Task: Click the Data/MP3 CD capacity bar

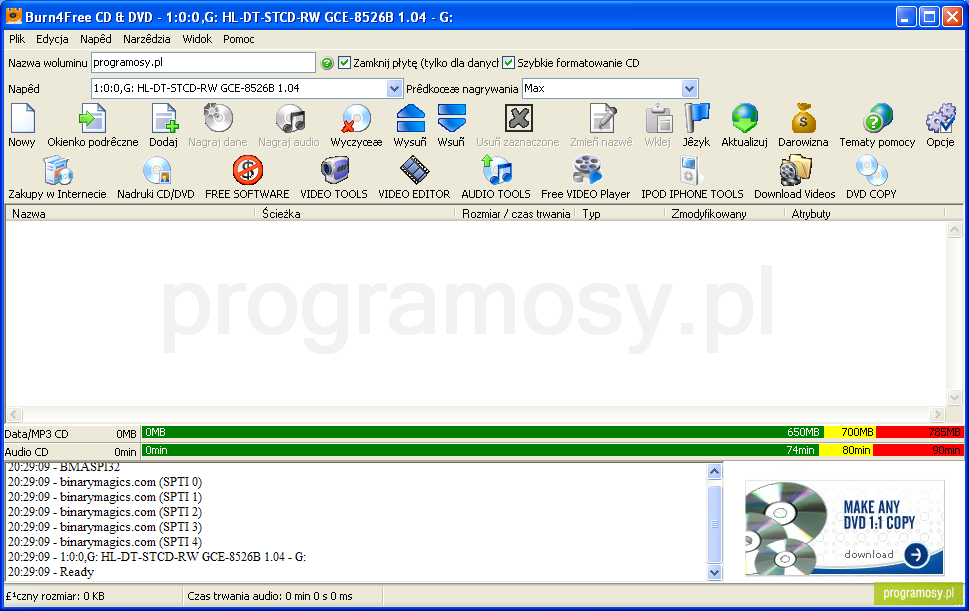Action: 552,432
